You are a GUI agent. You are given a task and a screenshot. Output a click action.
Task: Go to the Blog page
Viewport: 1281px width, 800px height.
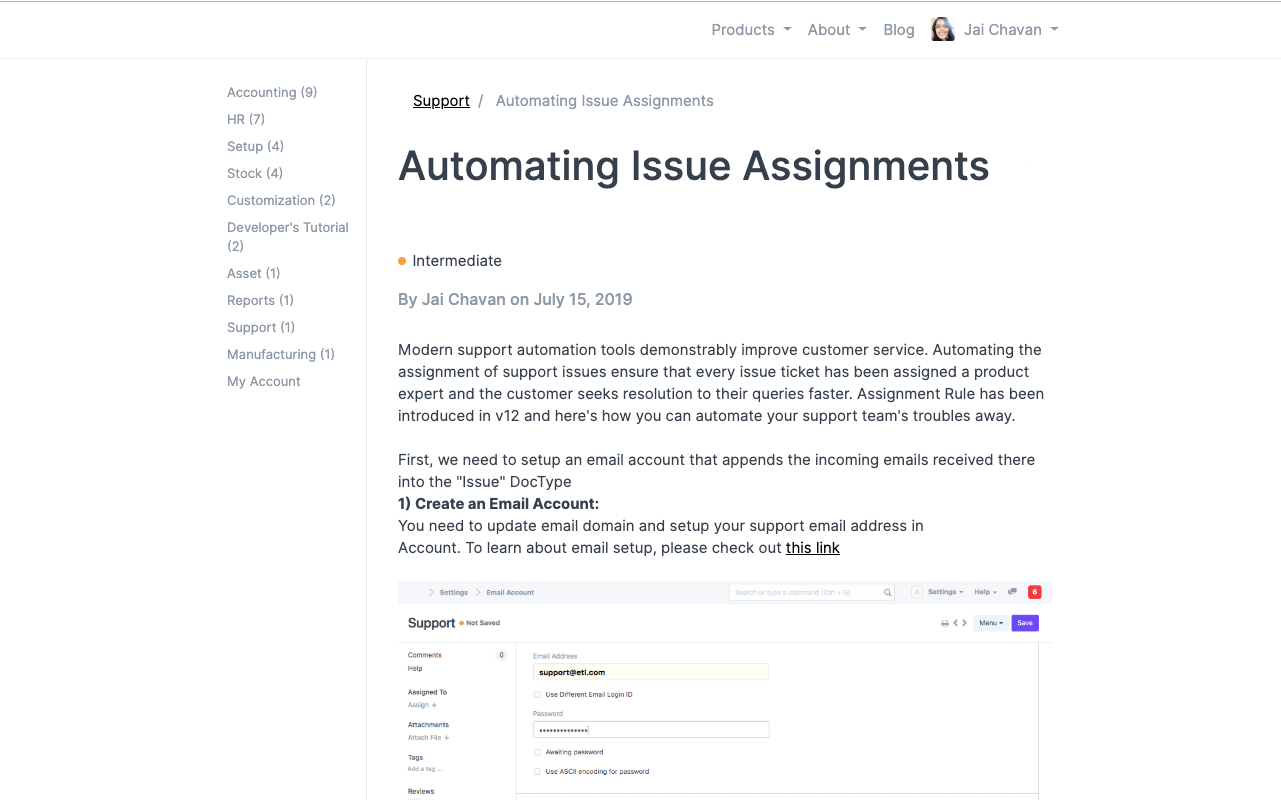(x=898, y=30)
